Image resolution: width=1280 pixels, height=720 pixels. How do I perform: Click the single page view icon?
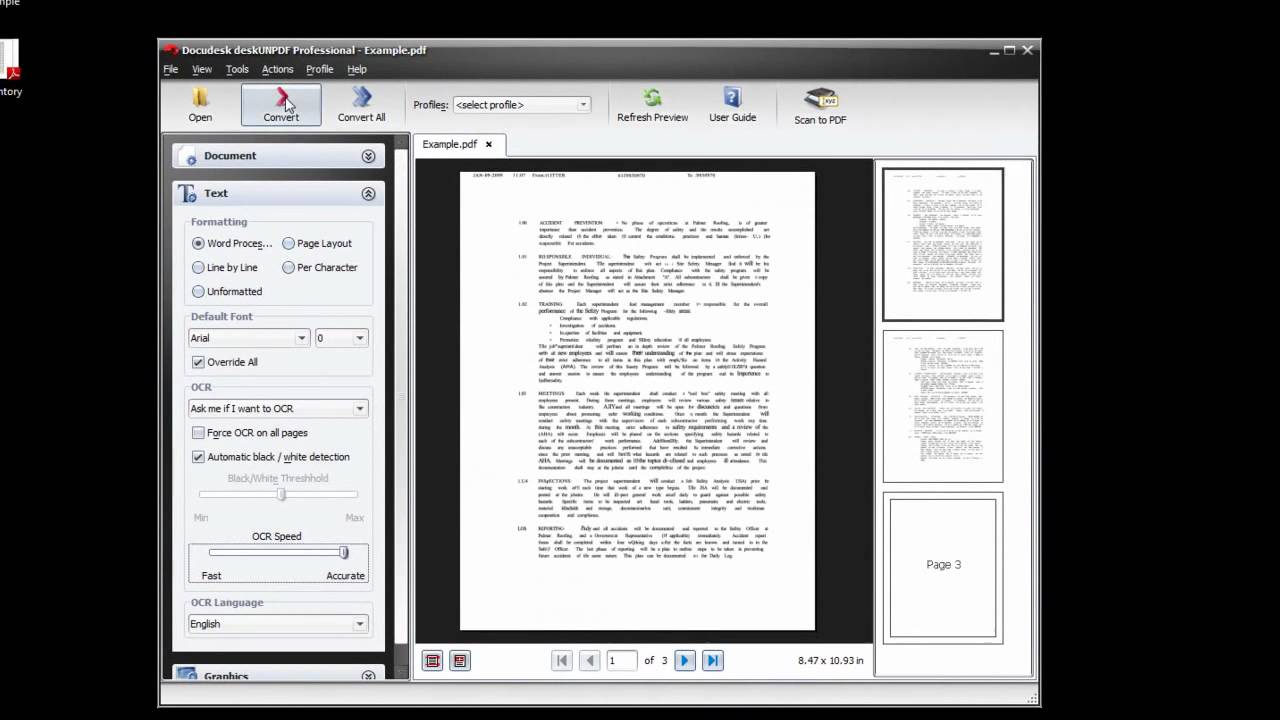point(432,661)
